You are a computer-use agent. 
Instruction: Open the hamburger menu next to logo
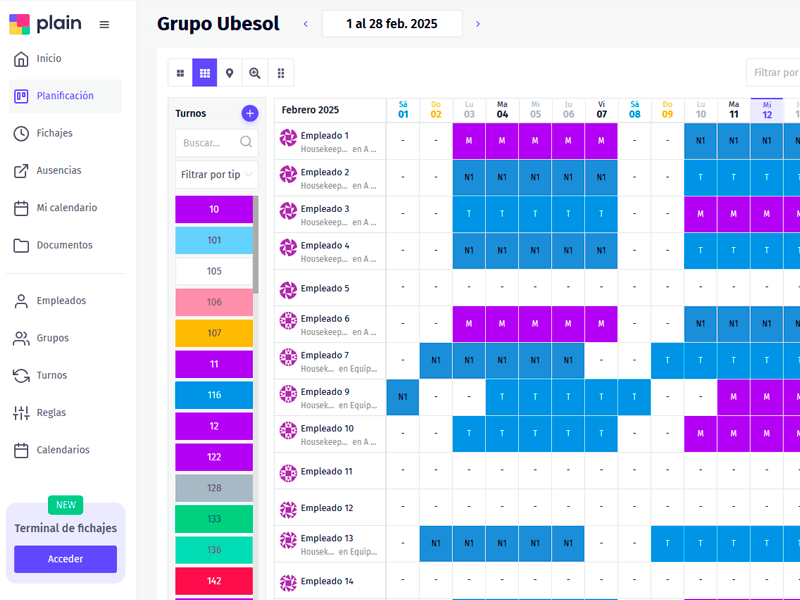coord(104,25)
